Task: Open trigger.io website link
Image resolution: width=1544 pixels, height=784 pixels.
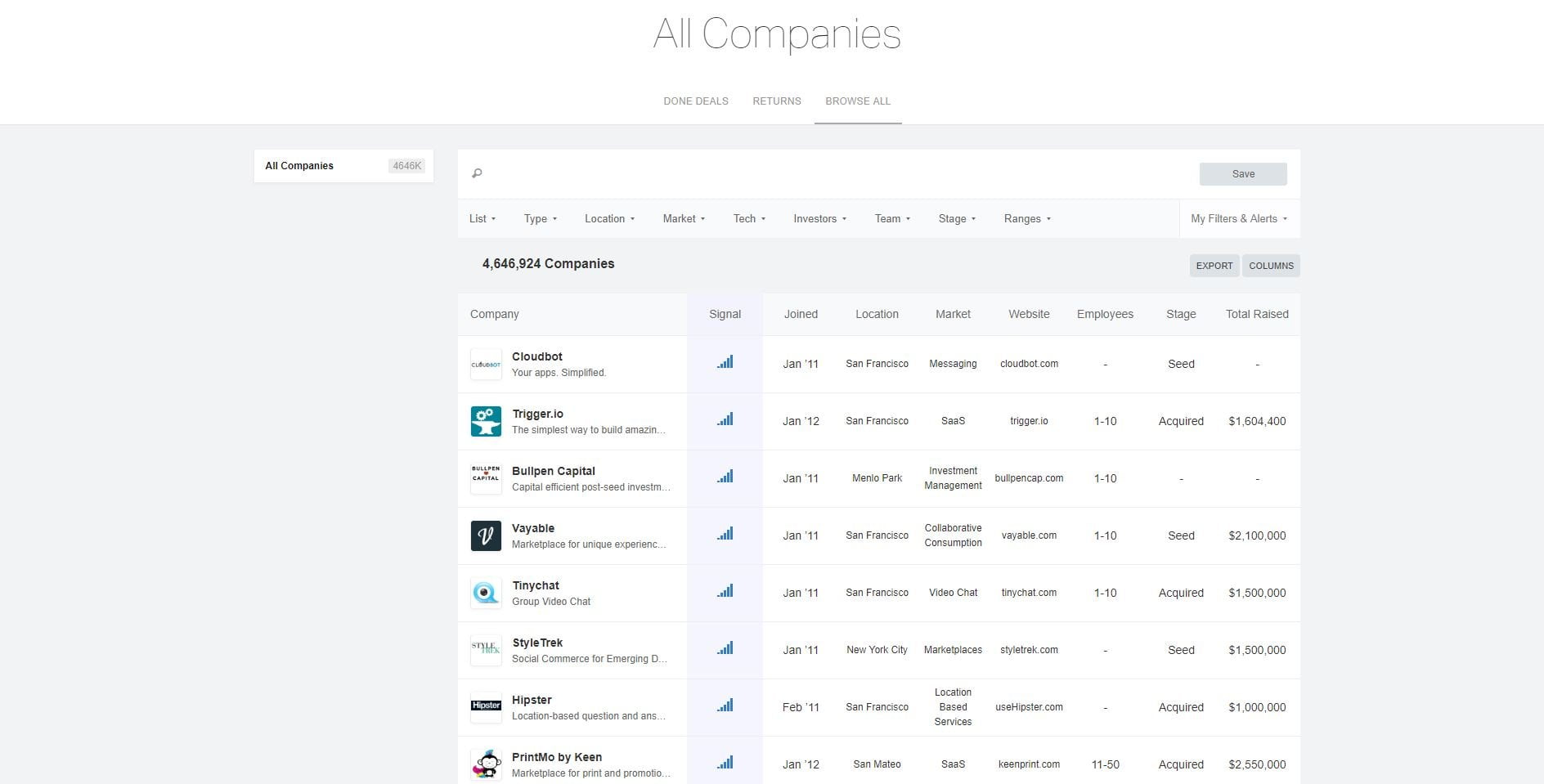Action: [x=1029, y=421]
